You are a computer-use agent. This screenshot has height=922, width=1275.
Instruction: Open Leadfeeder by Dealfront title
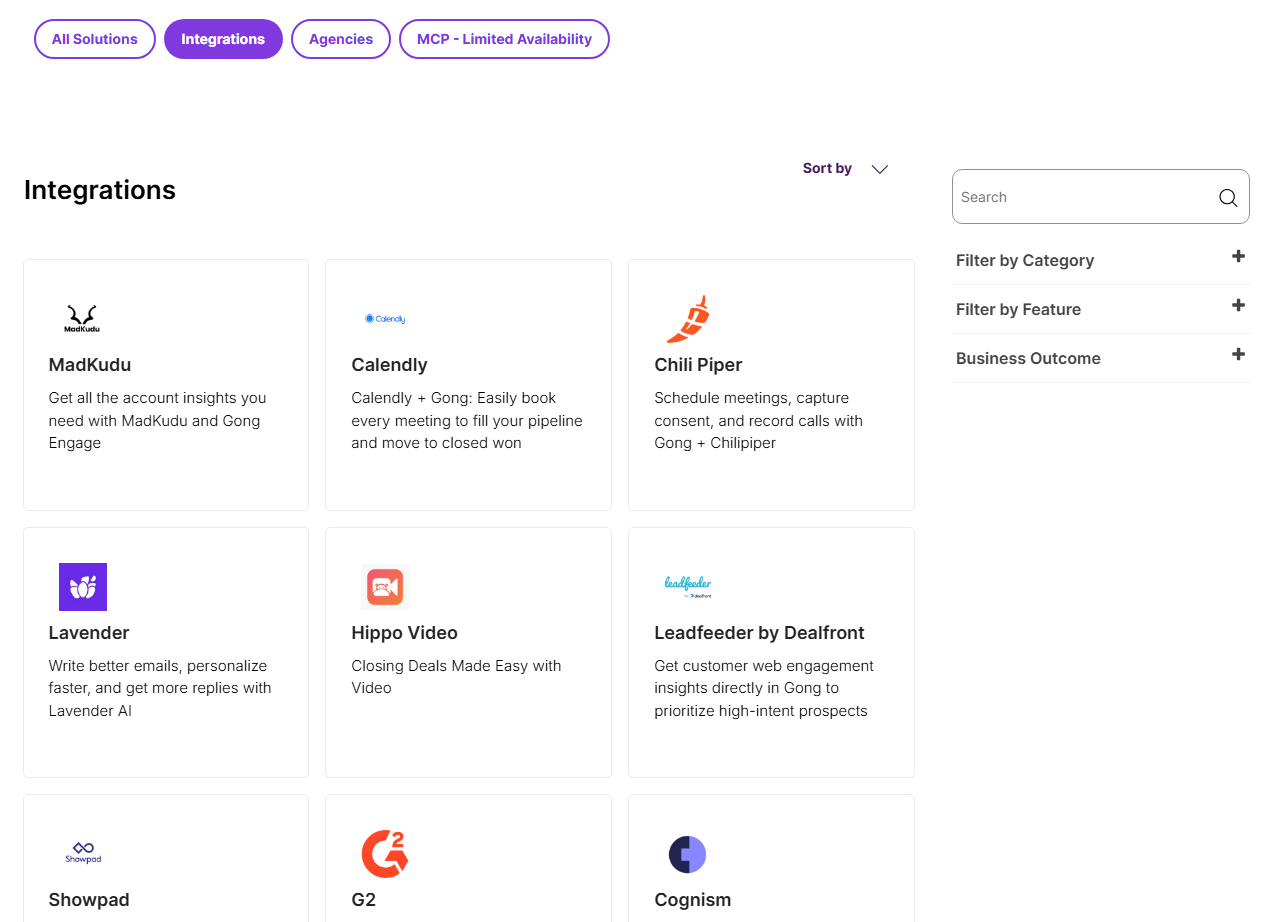tap(759, 633)
